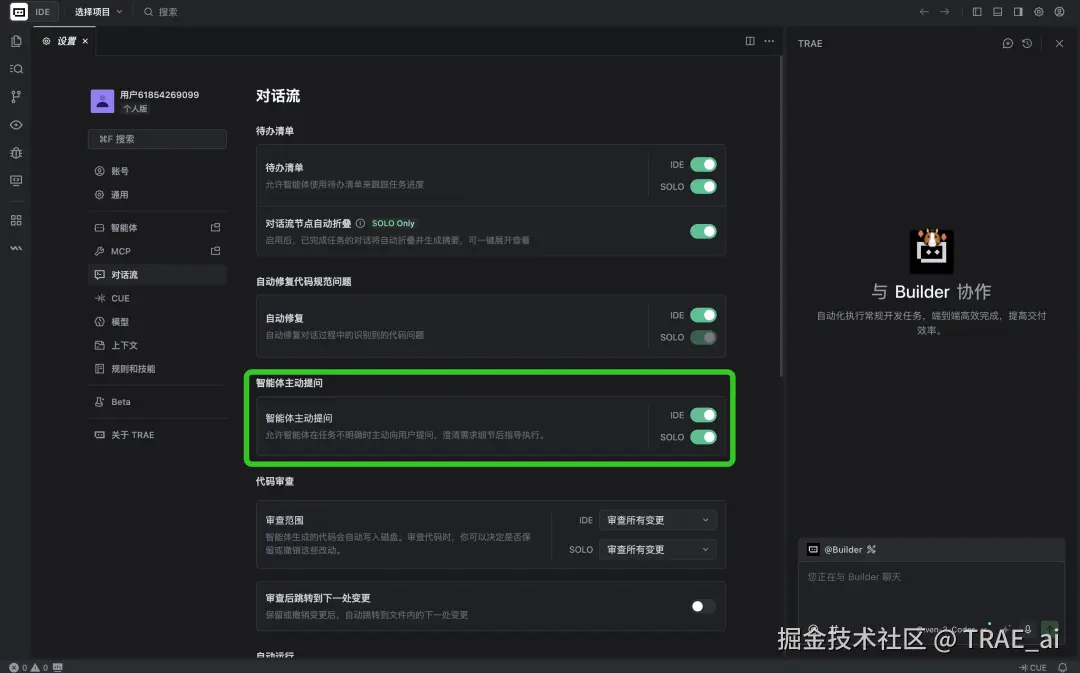Click the TRAE logo at top left

click(x=19, y=12)
